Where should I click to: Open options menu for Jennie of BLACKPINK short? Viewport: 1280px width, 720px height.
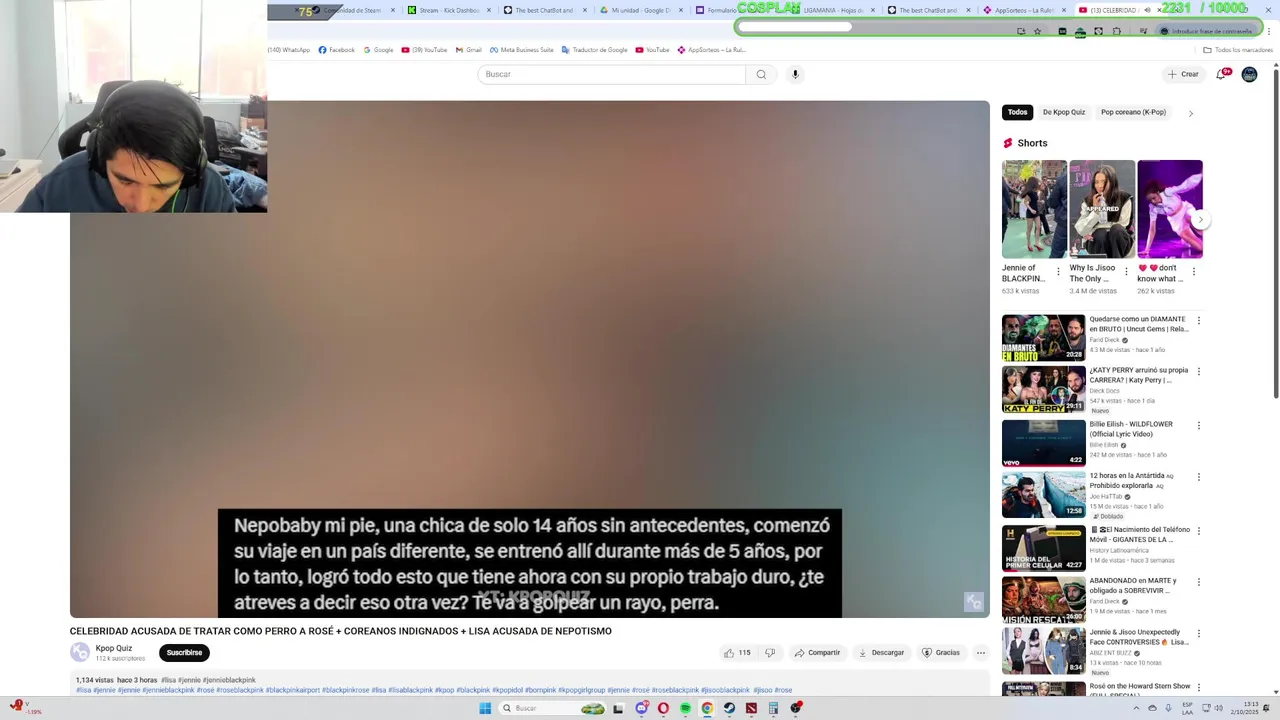[1058, 271]
